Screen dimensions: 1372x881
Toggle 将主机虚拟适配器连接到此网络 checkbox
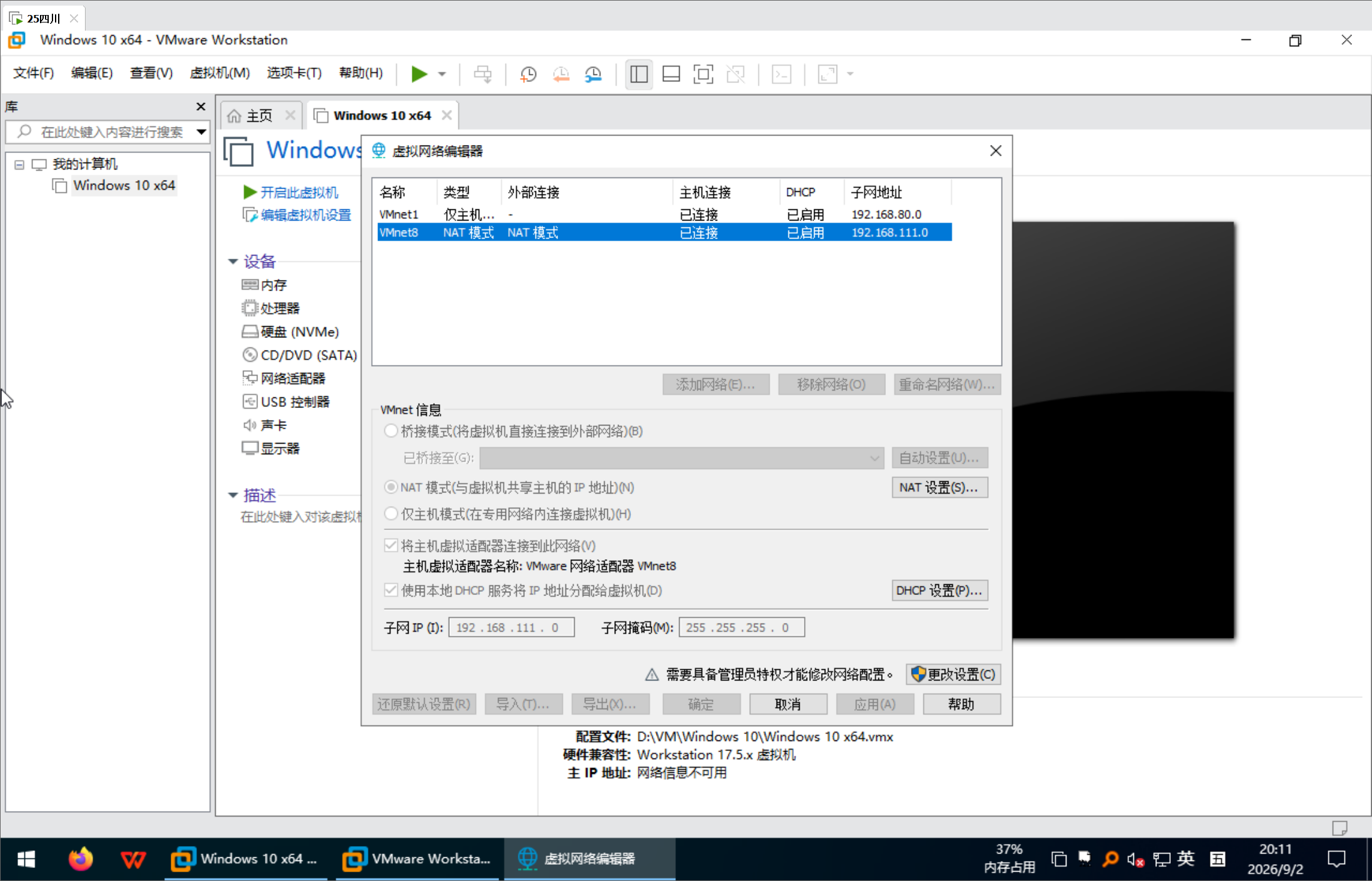point(391,545)
